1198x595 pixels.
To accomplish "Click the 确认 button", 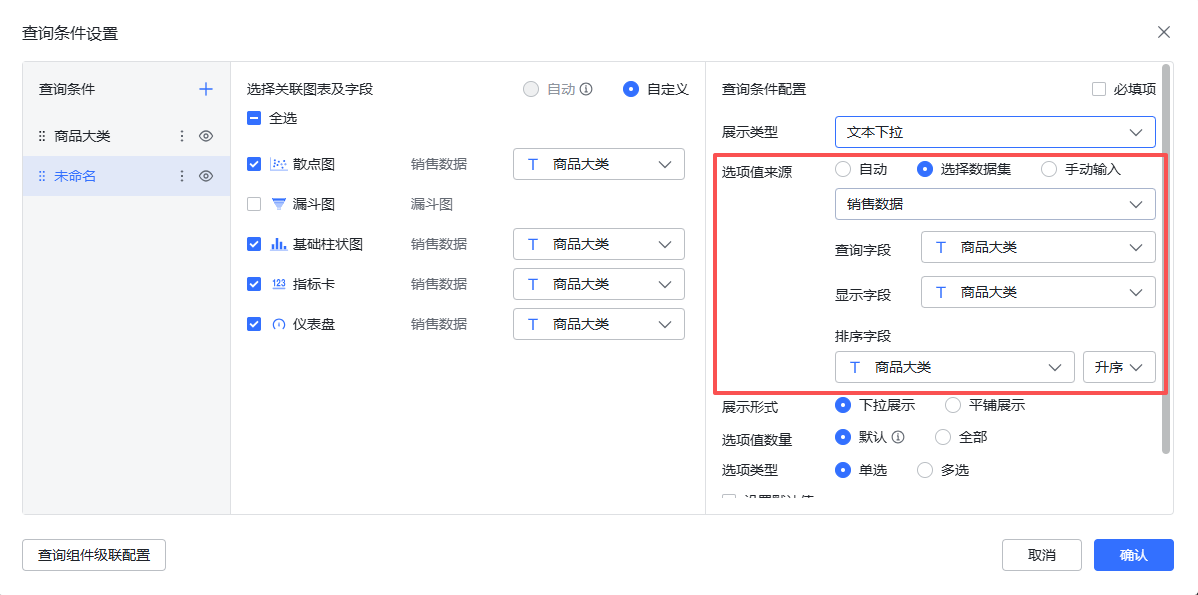I will [1133, 555].
